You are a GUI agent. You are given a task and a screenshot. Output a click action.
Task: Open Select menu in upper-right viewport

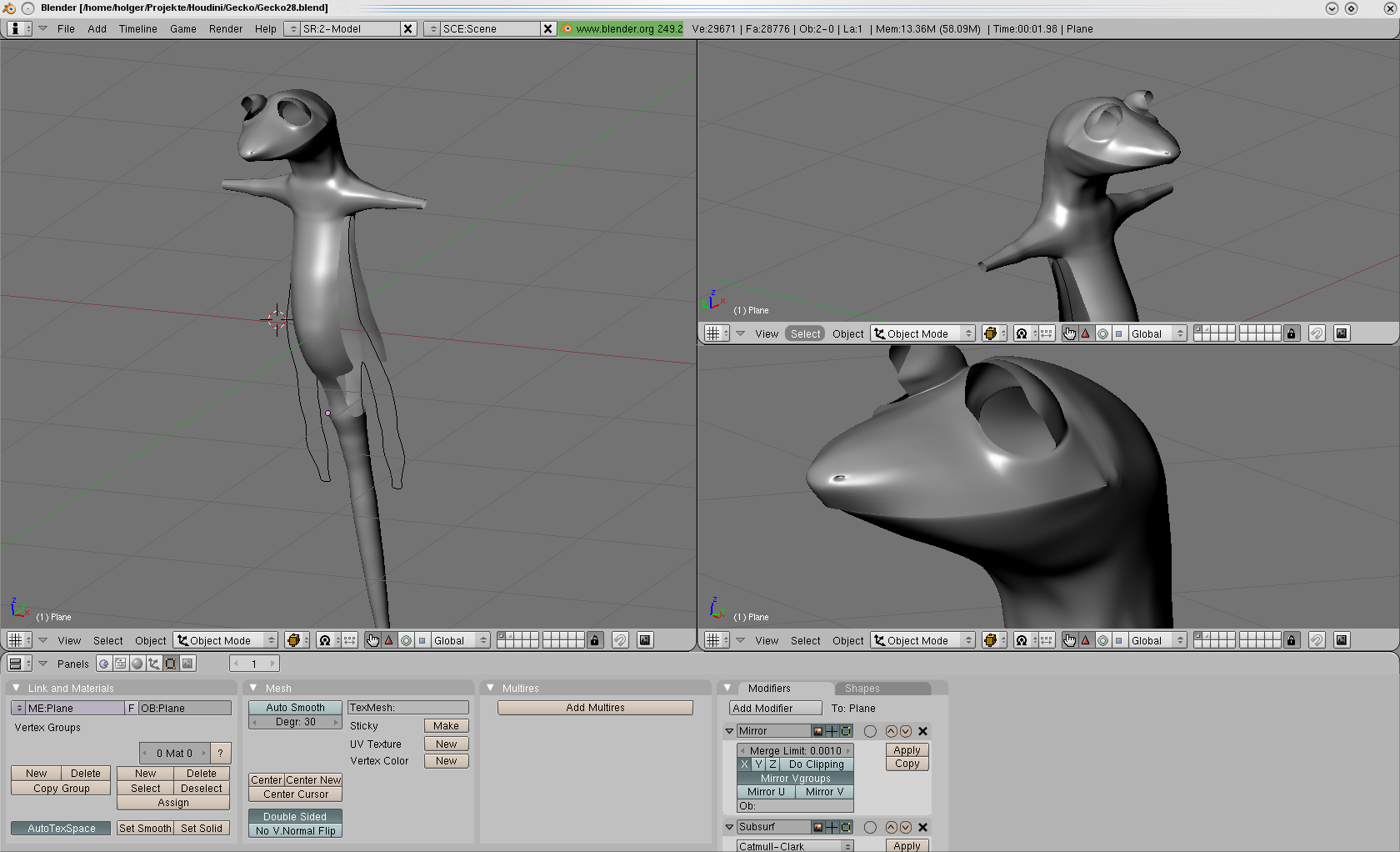806,333
